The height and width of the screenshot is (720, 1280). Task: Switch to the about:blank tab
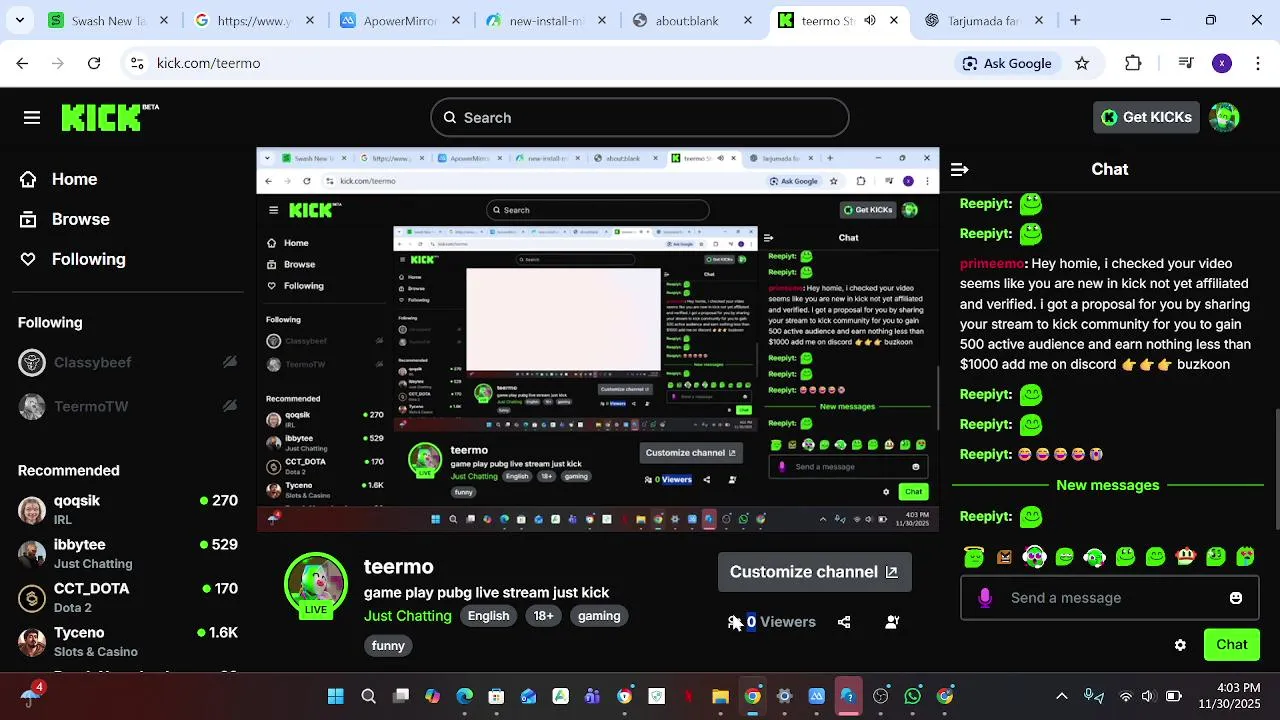coord(692,20)
